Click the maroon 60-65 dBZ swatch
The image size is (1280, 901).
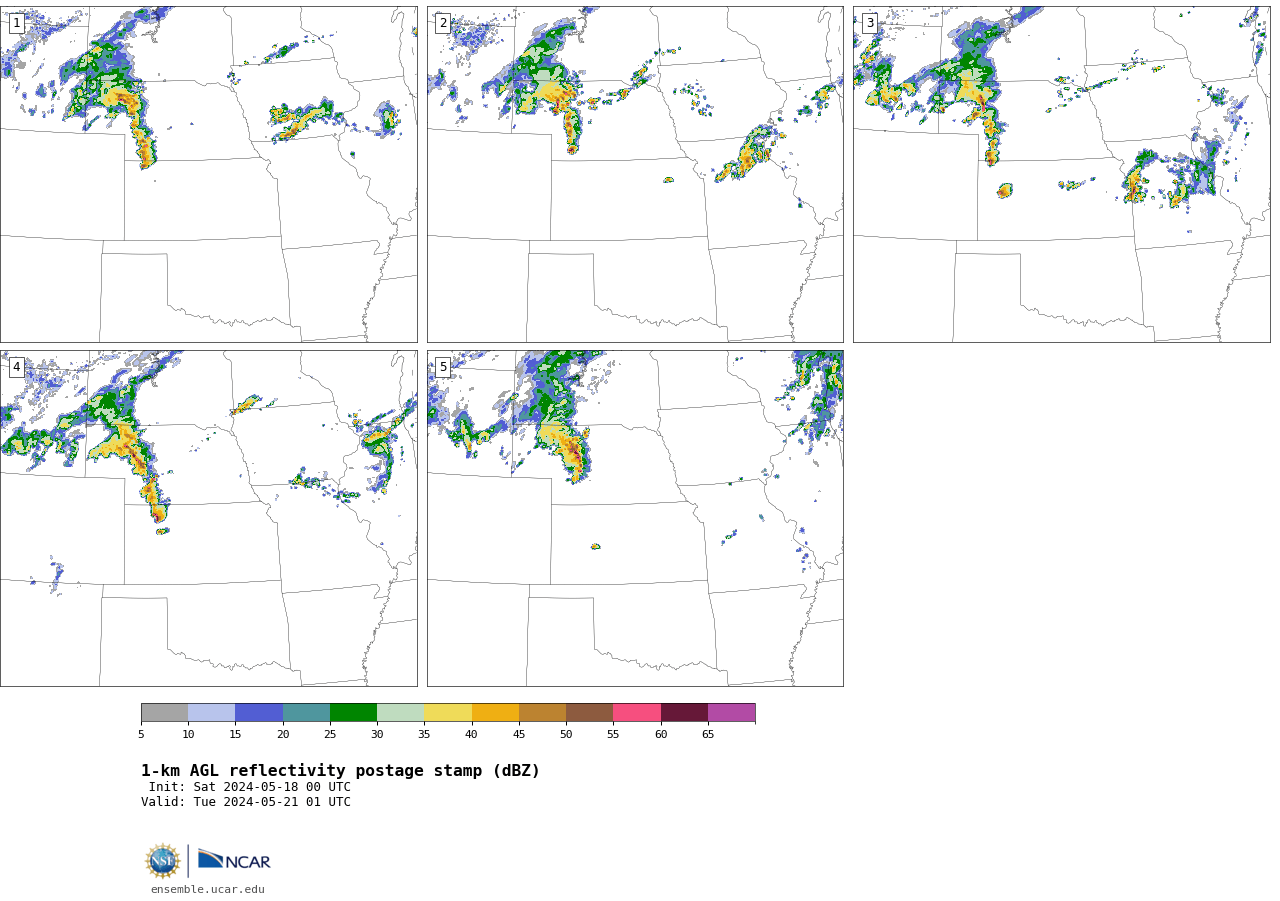coord(684,713)
